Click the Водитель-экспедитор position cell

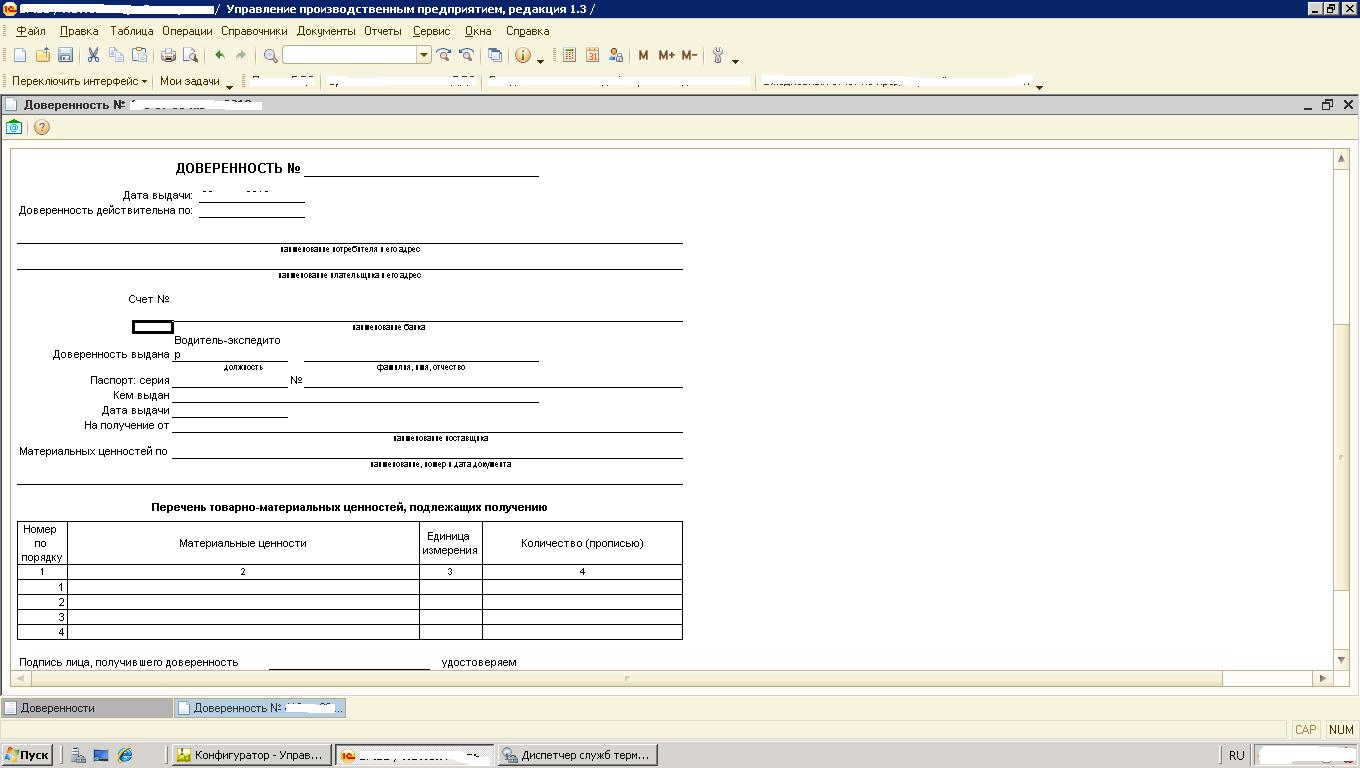pos(230,347)
